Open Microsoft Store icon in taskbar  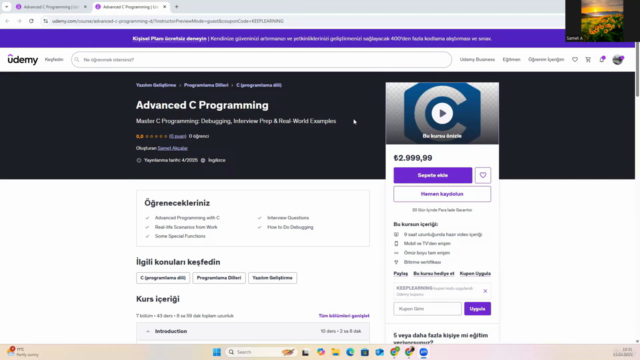(365, 352)
